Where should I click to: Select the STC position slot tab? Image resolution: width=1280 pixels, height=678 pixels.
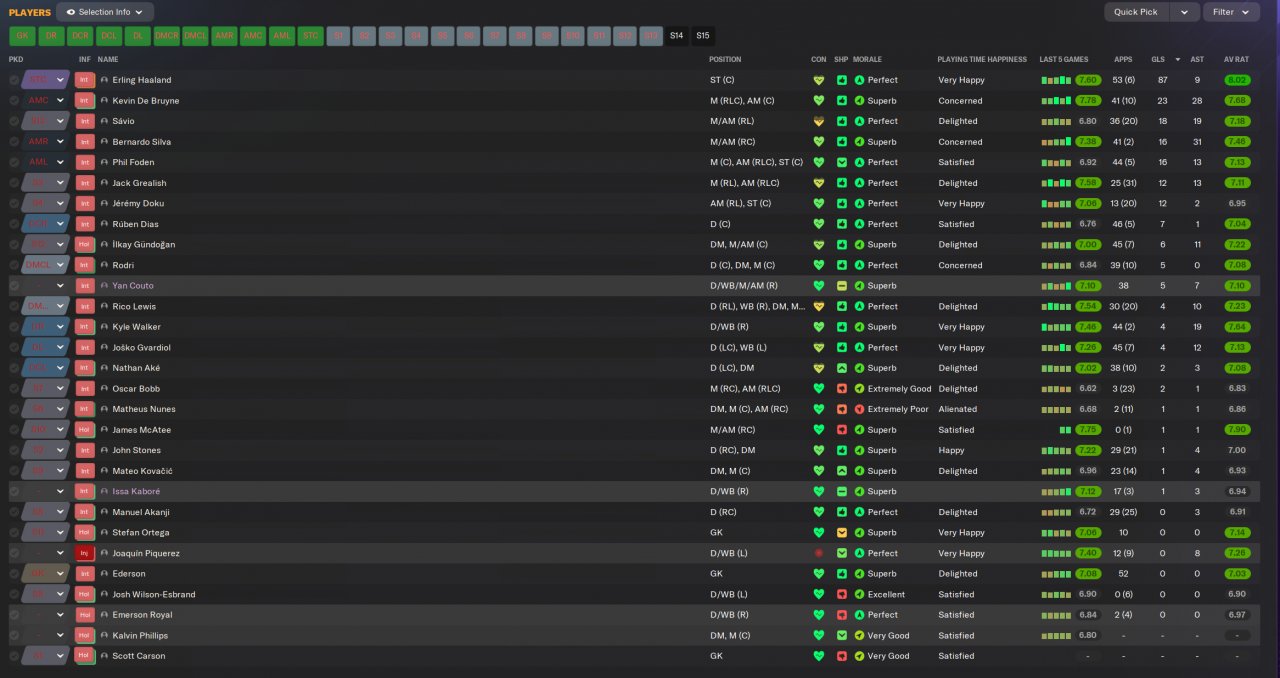tap(310, 36)
